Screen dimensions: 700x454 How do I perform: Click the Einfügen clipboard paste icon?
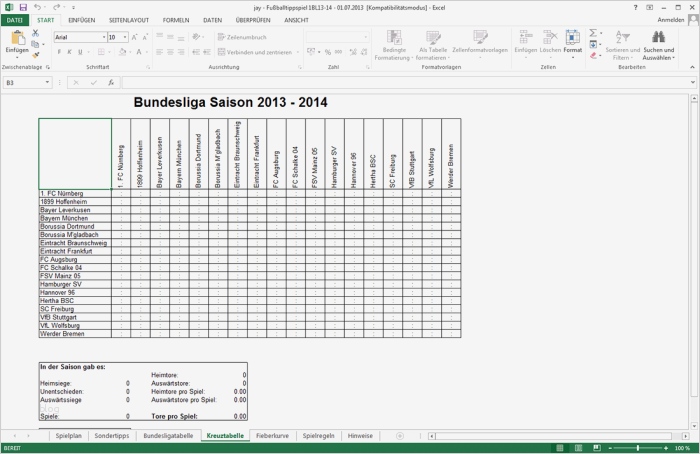tap(17, 38)
